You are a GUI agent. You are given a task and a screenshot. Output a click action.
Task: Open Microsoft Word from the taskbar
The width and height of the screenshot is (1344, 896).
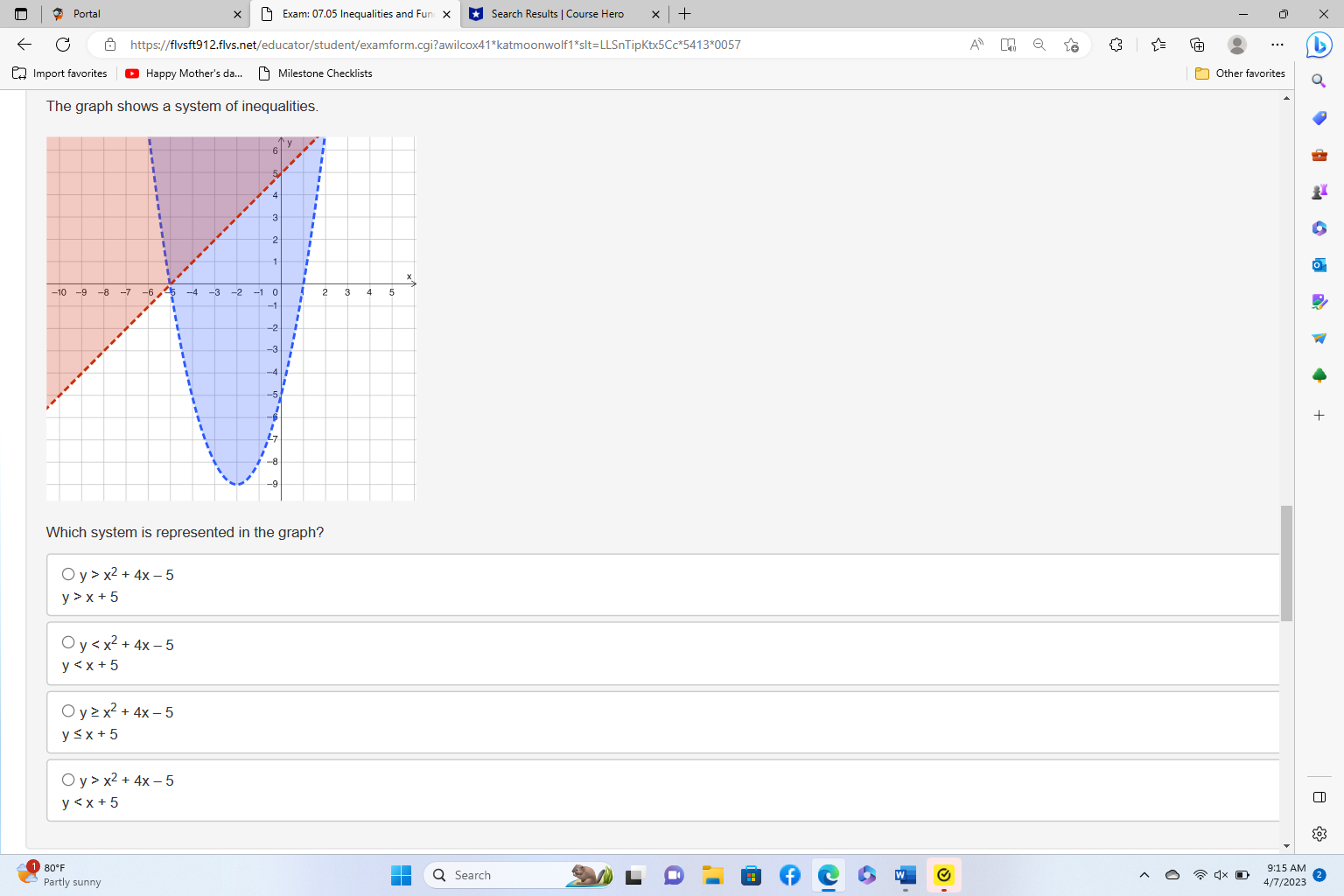905,875
